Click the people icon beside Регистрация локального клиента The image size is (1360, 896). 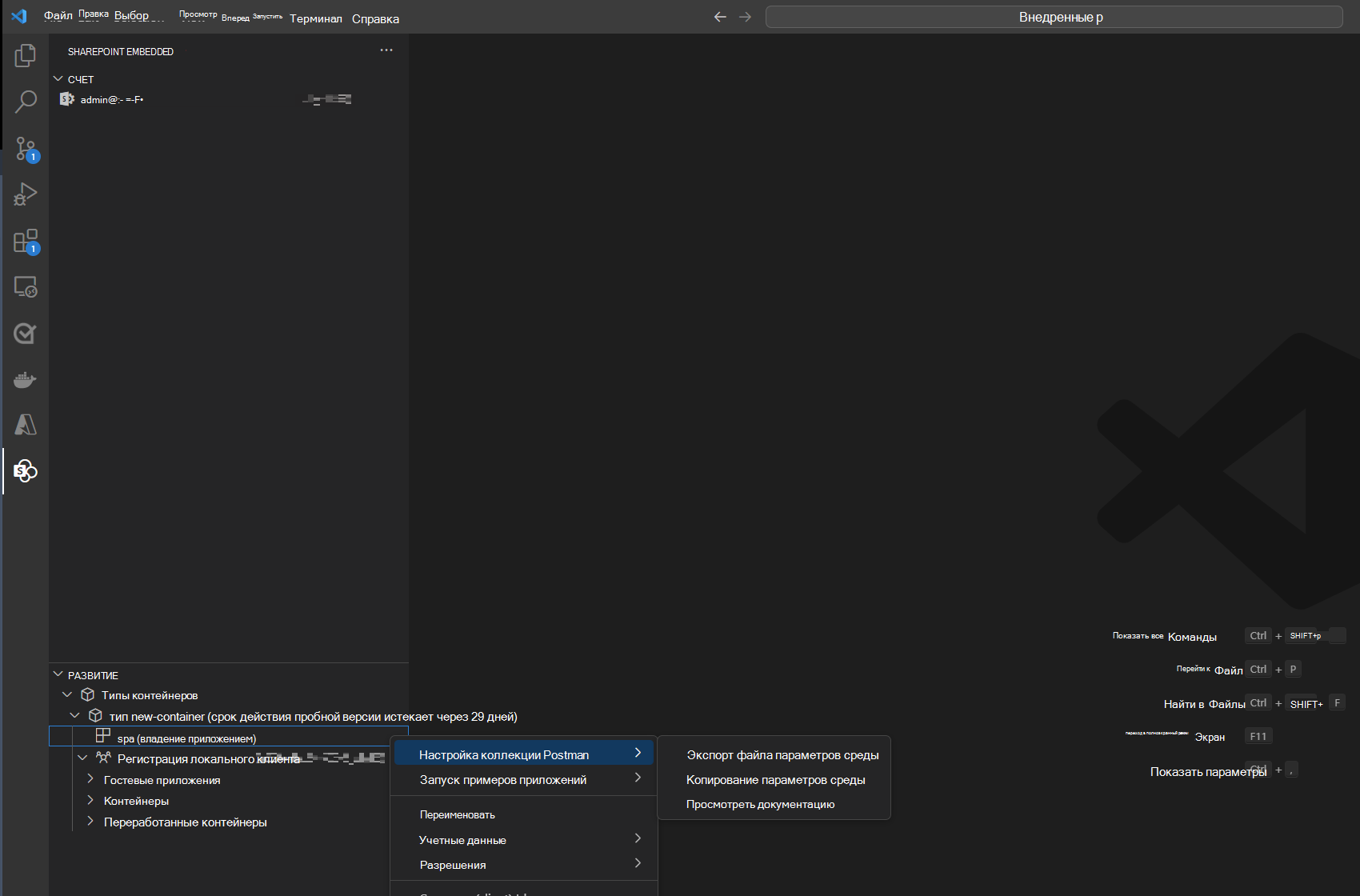pyautogui.click(x=104, y=757)
